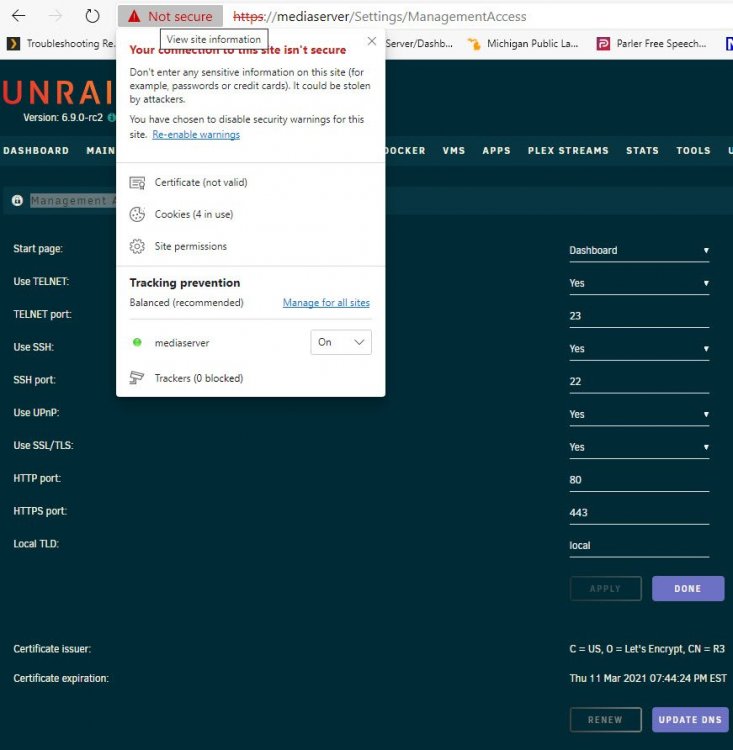Open the VMs menu tab
733x750 pixels.
point(454,151)
